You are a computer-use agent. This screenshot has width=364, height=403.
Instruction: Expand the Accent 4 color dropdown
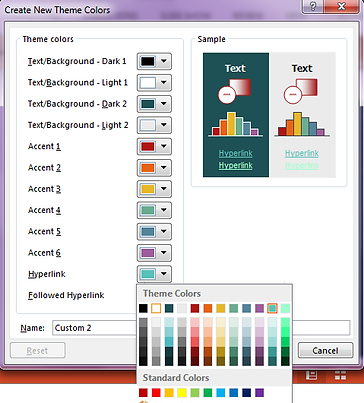coord(154,210)
